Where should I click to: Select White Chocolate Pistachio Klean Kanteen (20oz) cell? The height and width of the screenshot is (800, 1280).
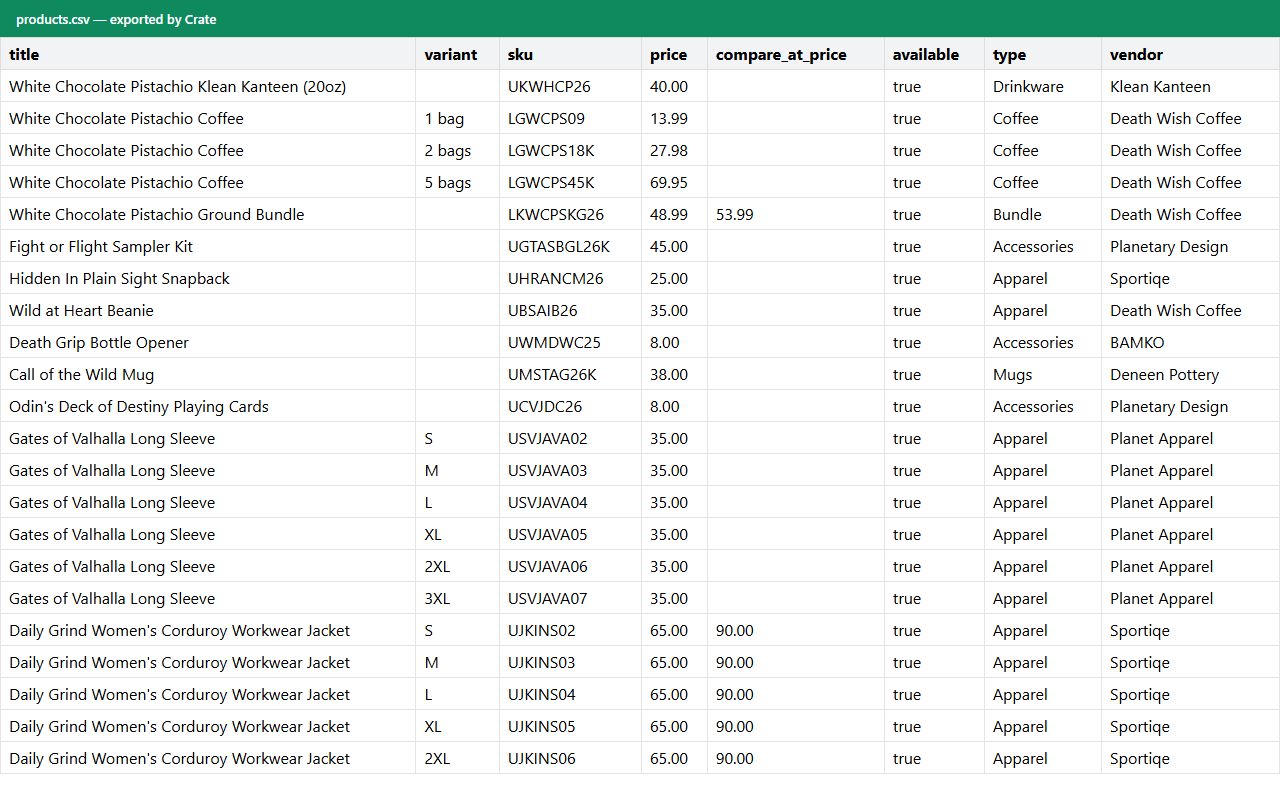[x=208, y=86]
